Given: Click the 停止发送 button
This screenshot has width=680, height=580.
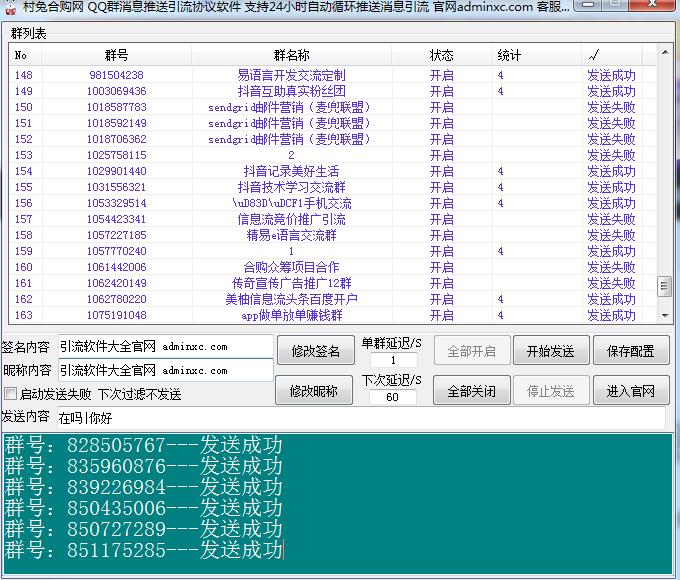Looking at the screenshot, I should tap(551, 391).
